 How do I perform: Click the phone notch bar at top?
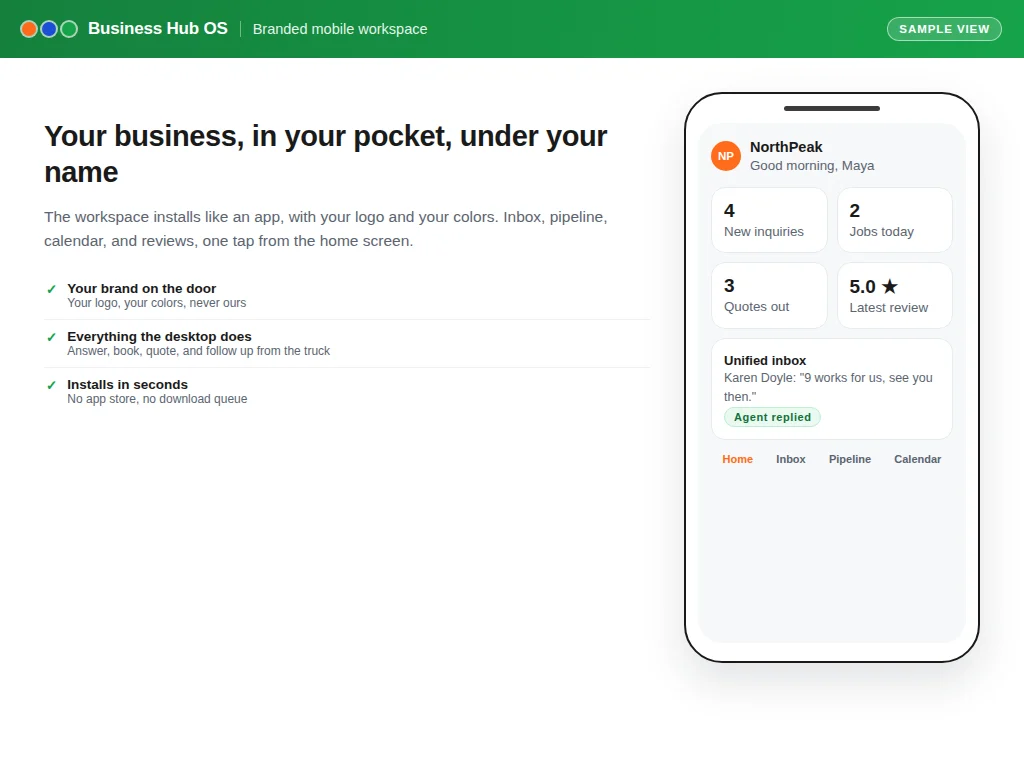(831, 108)
